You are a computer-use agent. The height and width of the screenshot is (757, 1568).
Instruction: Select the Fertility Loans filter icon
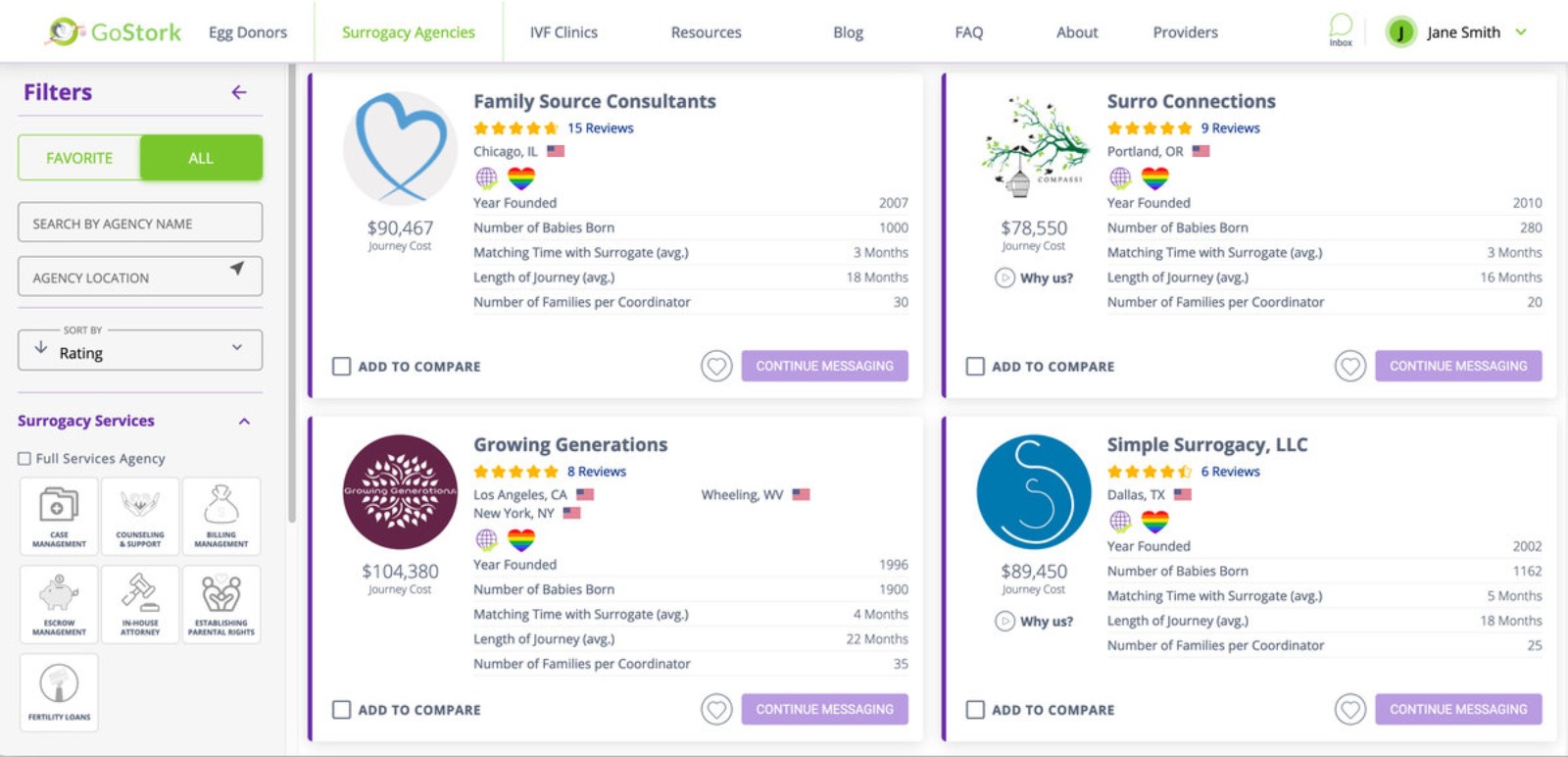click(x=59, y=690)
